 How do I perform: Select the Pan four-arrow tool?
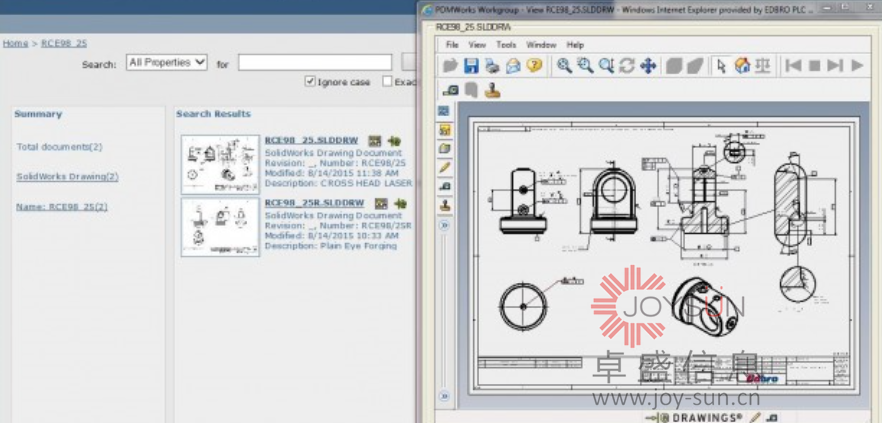pyautogui.click(x=648, y=66)
